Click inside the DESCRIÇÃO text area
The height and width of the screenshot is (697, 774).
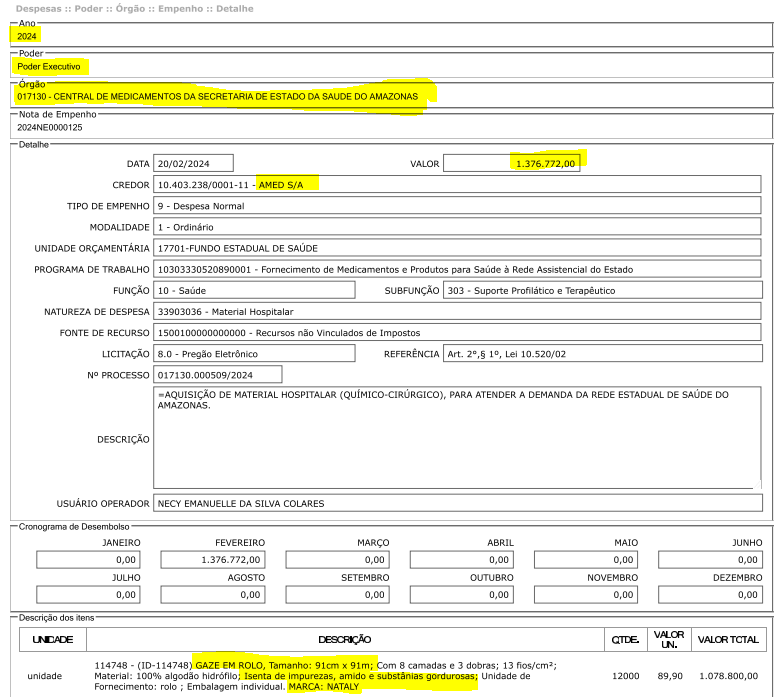(457, 438)
